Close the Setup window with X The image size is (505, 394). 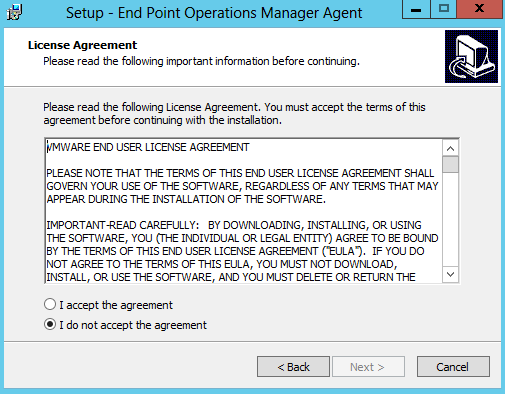pyautogui.click(x=479, y=9)
